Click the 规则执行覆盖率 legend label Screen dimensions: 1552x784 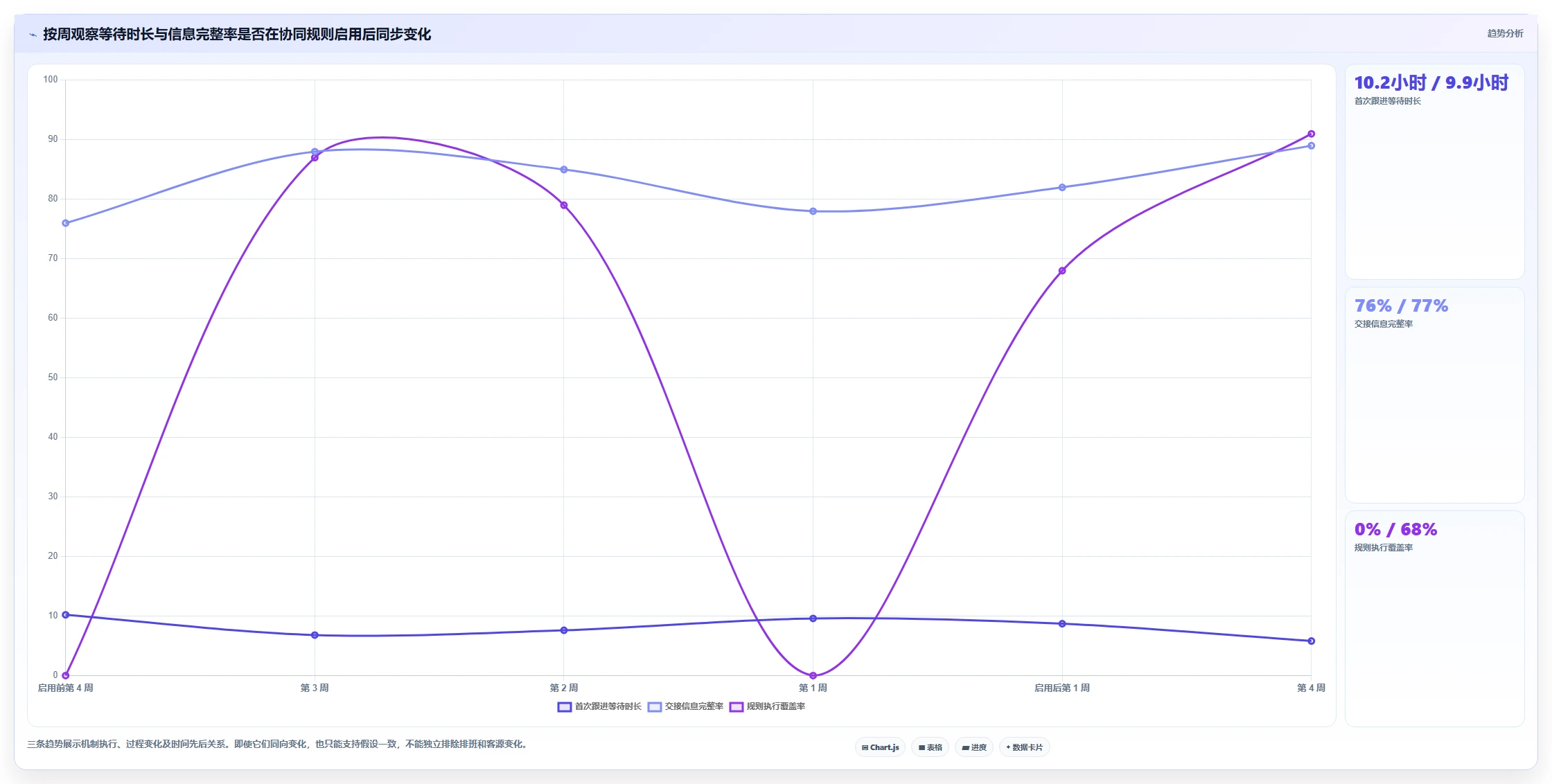[x=776, y=706]
